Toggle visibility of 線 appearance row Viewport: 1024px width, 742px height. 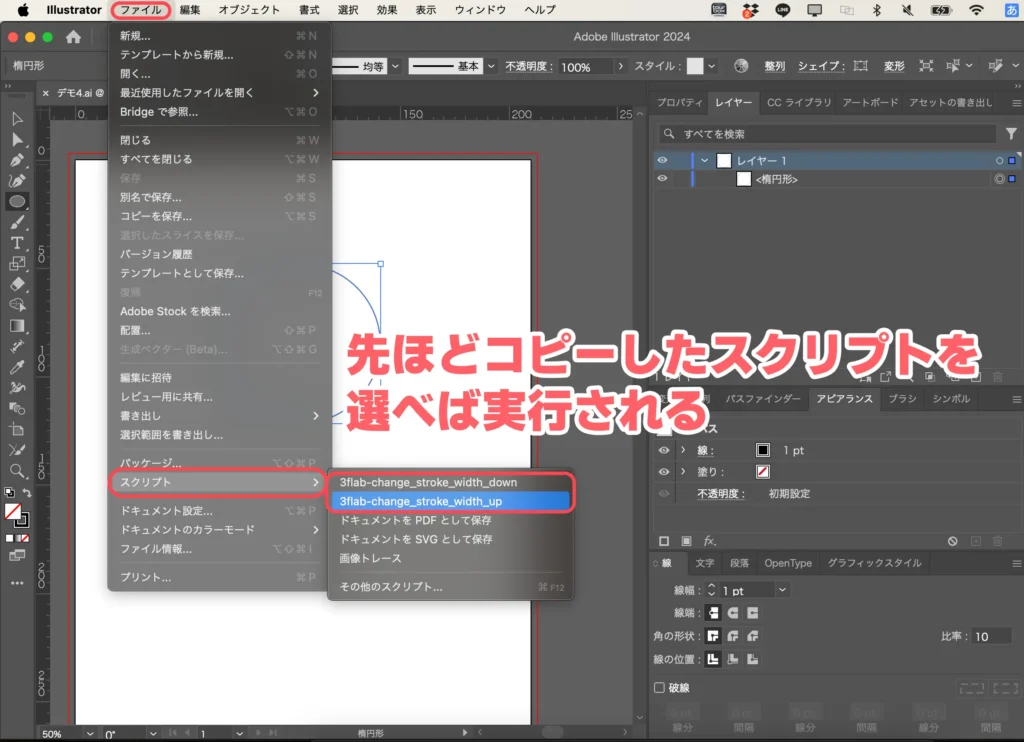662,450
